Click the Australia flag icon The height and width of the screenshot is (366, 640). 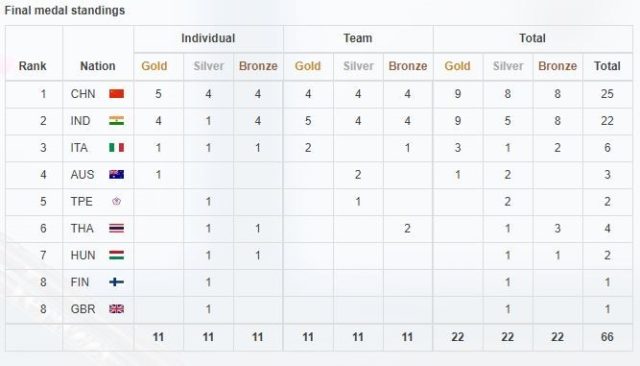coord(116,175)
